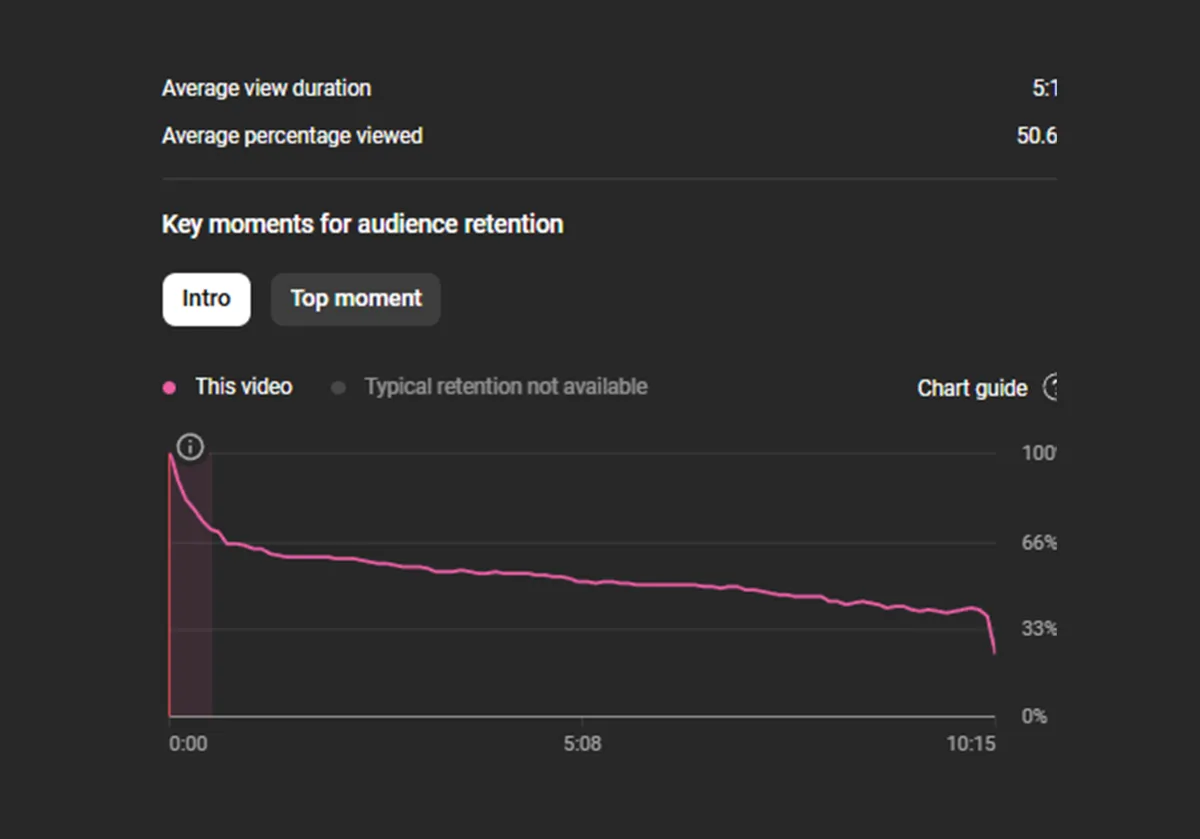
Task: Click the 66% retention axis label
Action: pos(1039,542)
